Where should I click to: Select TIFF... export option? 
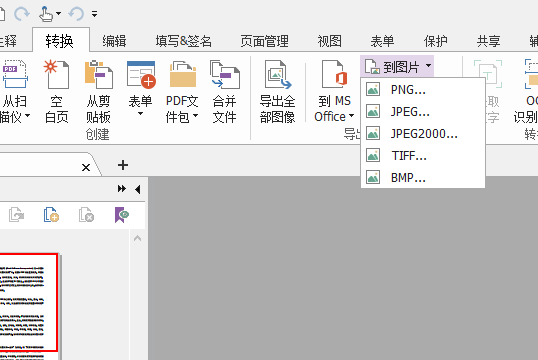(x=423, y=156)
